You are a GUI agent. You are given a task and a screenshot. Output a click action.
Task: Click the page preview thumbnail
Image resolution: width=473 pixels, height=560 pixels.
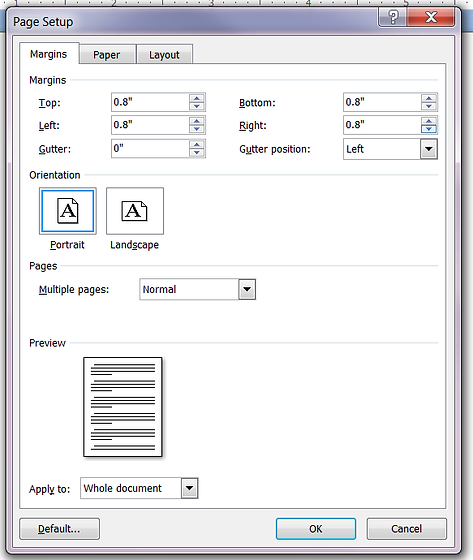pos(123,407)
